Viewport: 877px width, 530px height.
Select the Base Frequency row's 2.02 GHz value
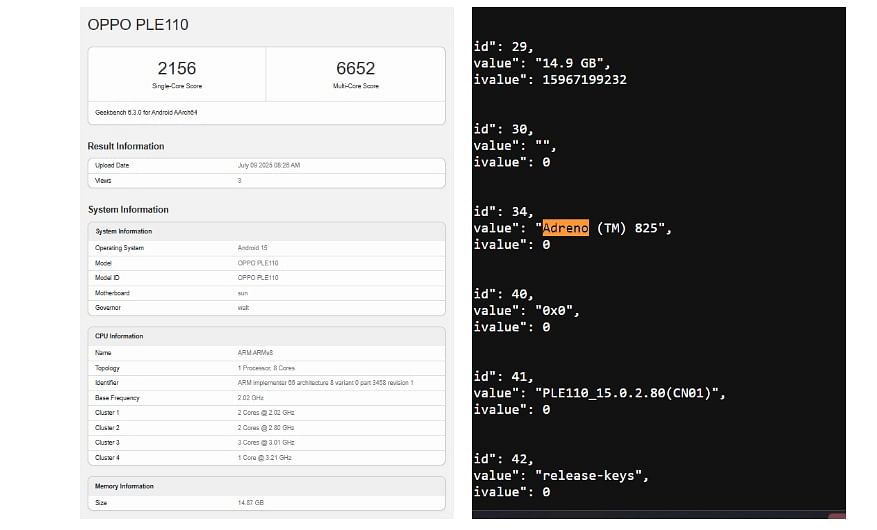[251, 398]
